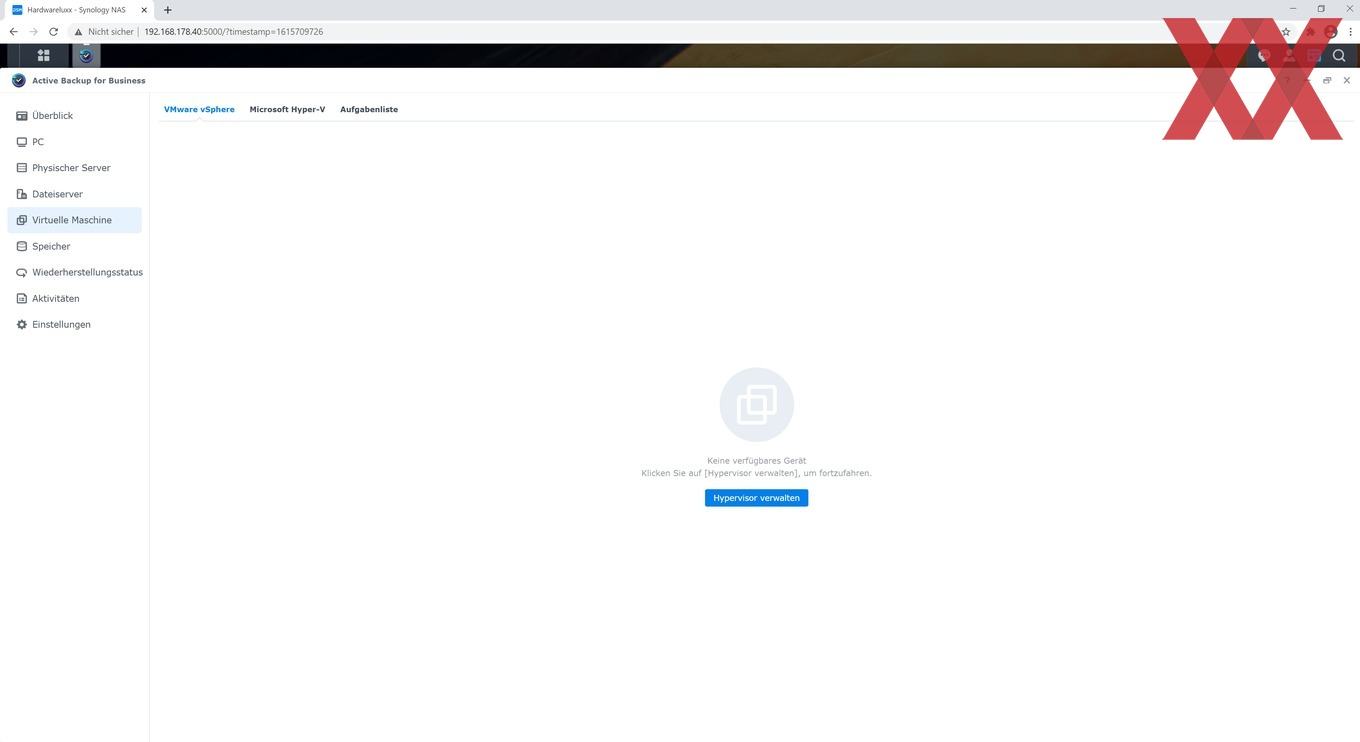The width and height of the screenshot is (1360, 742).
Task: Click the Hypervisor verwalten button
Action: tap(756, 498)
